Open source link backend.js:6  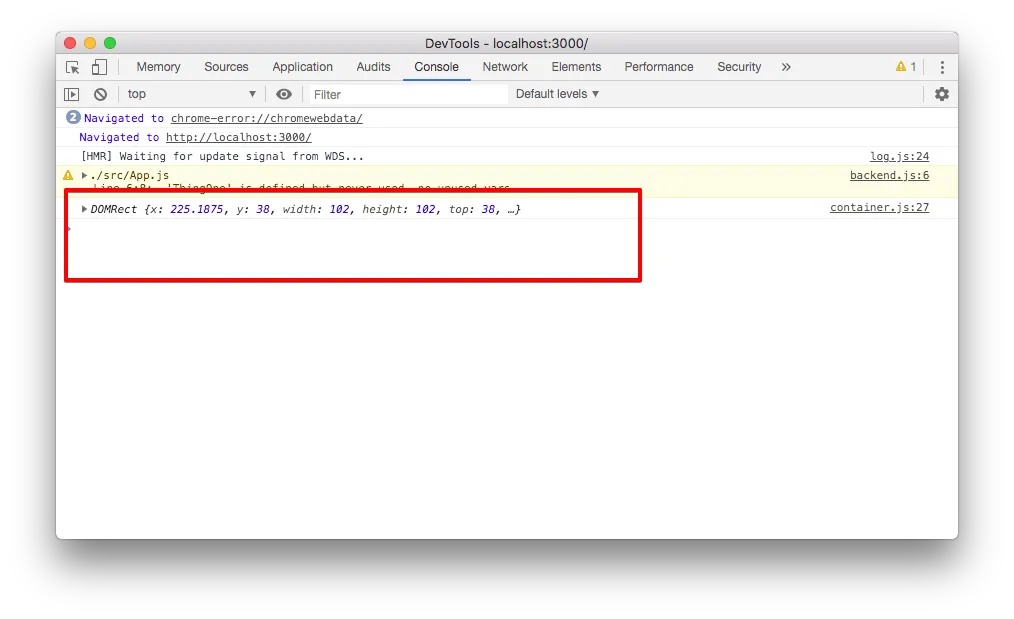[889, 175]
